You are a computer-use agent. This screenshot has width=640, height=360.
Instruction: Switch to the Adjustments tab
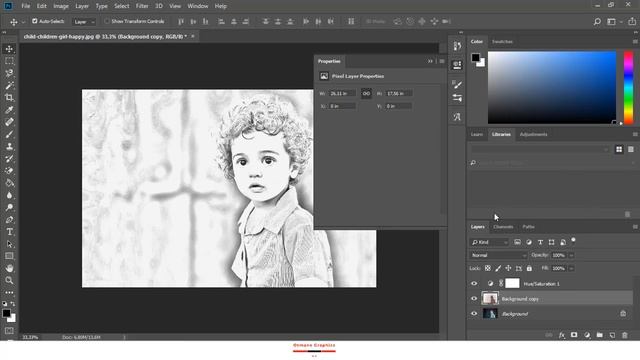533,134
